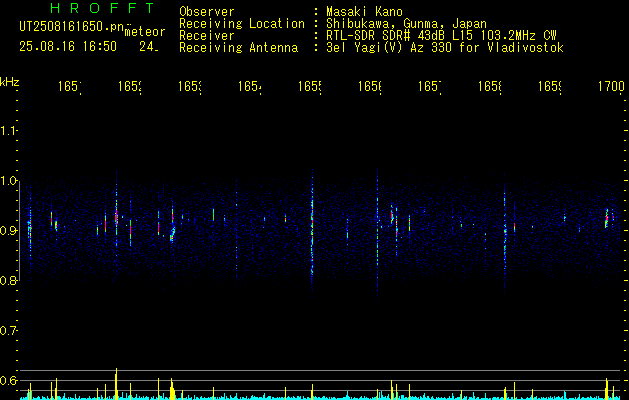Click the 0.9 kHz frequency tick label
Viewport: 629px width, 400px height.
tap(8, 230)
